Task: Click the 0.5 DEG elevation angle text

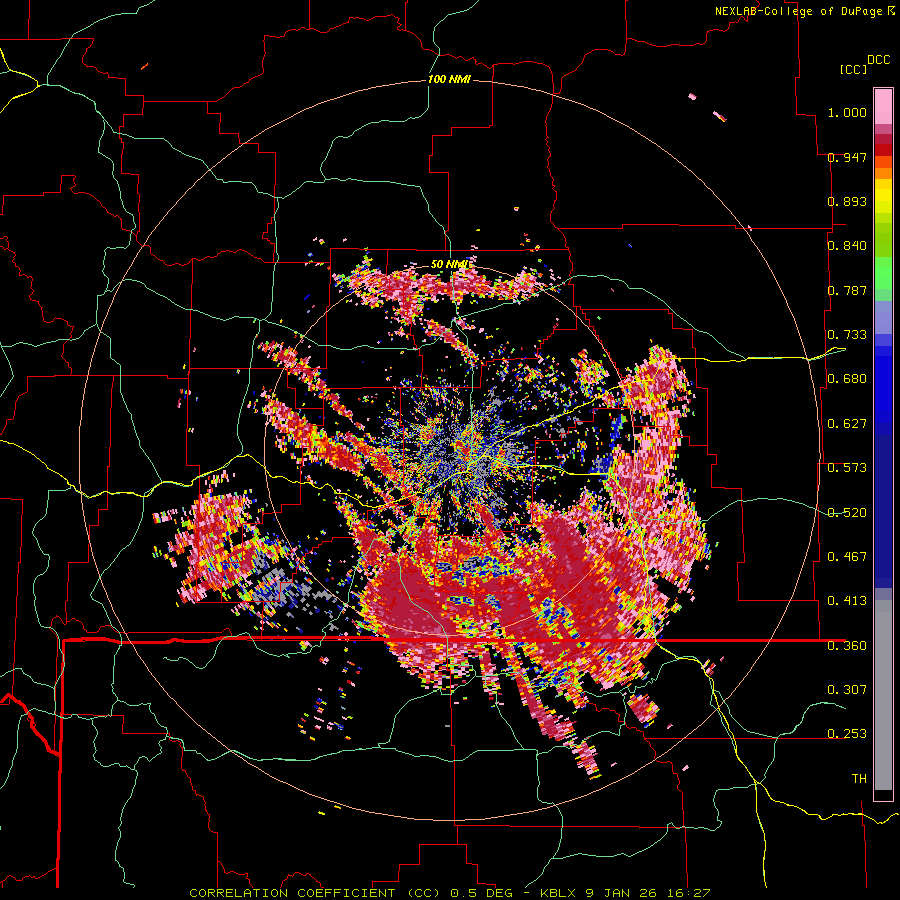Action: [x=481, y=893]
